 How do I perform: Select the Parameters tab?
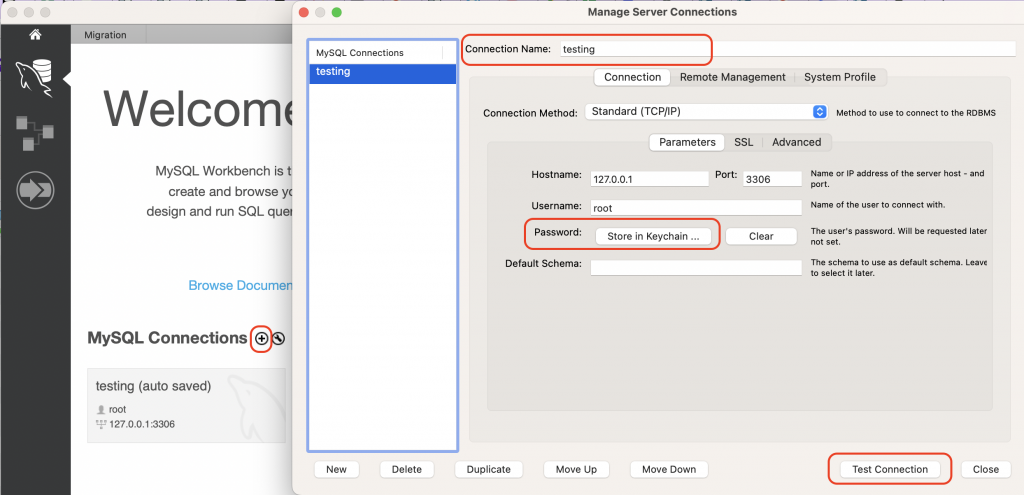687,142
